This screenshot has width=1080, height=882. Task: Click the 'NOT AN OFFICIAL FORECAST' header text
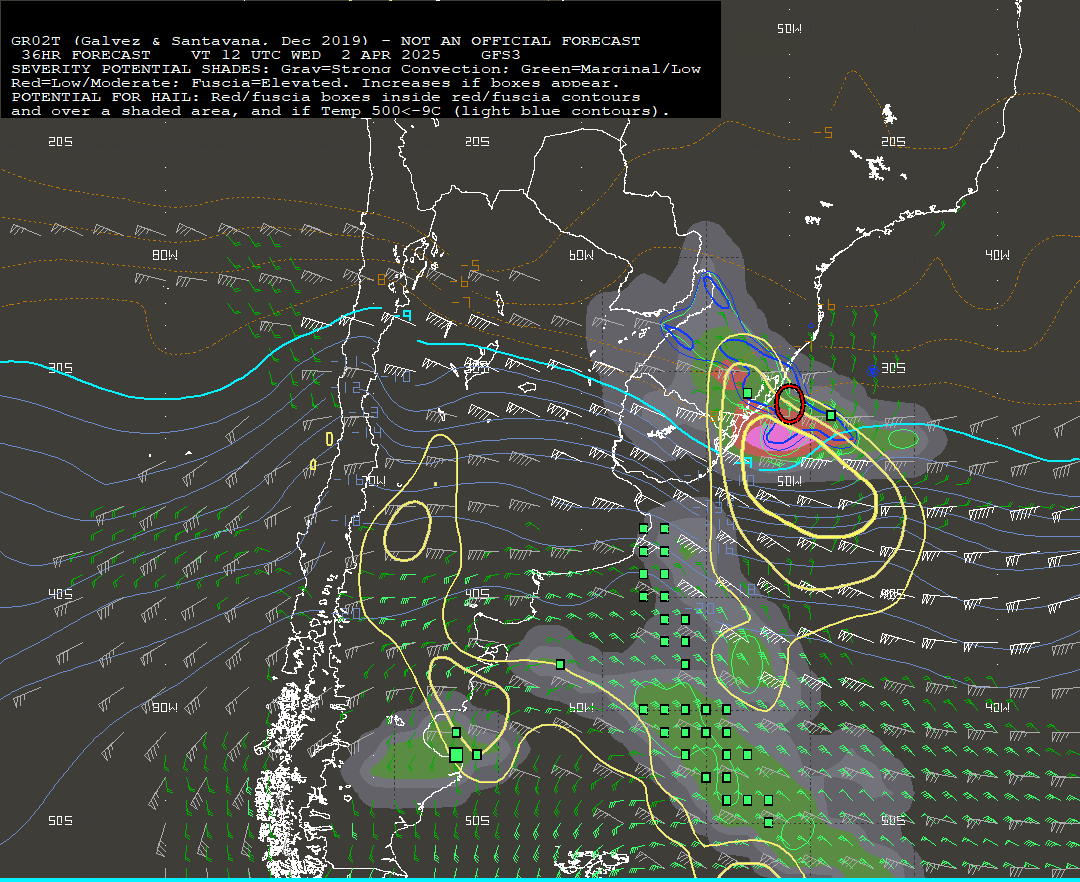click(x=520, y=41)
